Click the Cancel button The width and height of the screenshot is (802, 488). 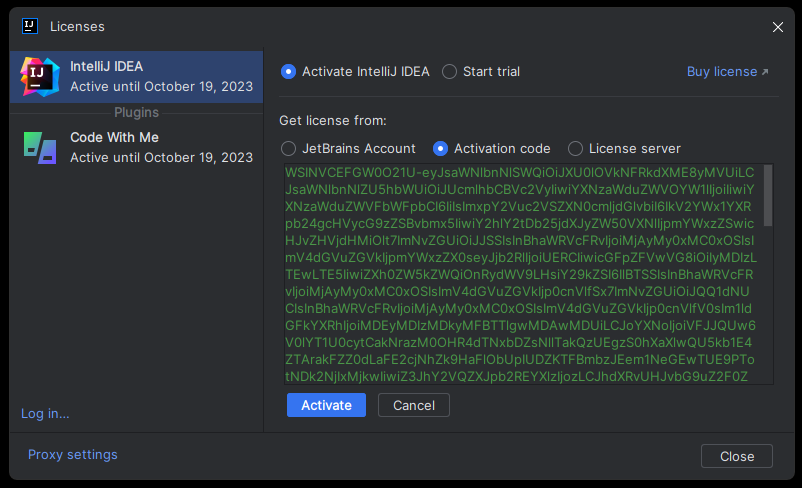[x=414, y=405]
